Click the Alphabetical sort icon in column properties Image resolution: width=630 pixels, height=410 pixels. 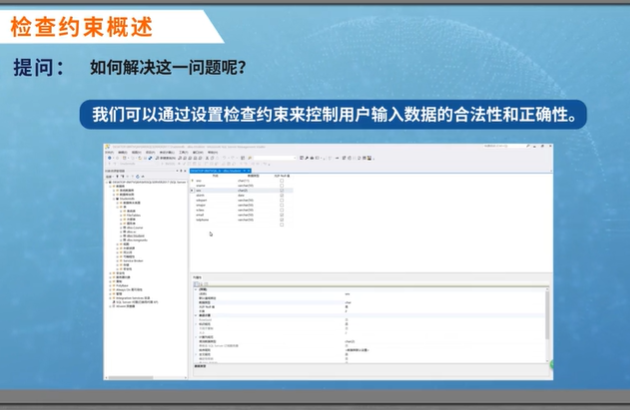[x=201, y=284]
